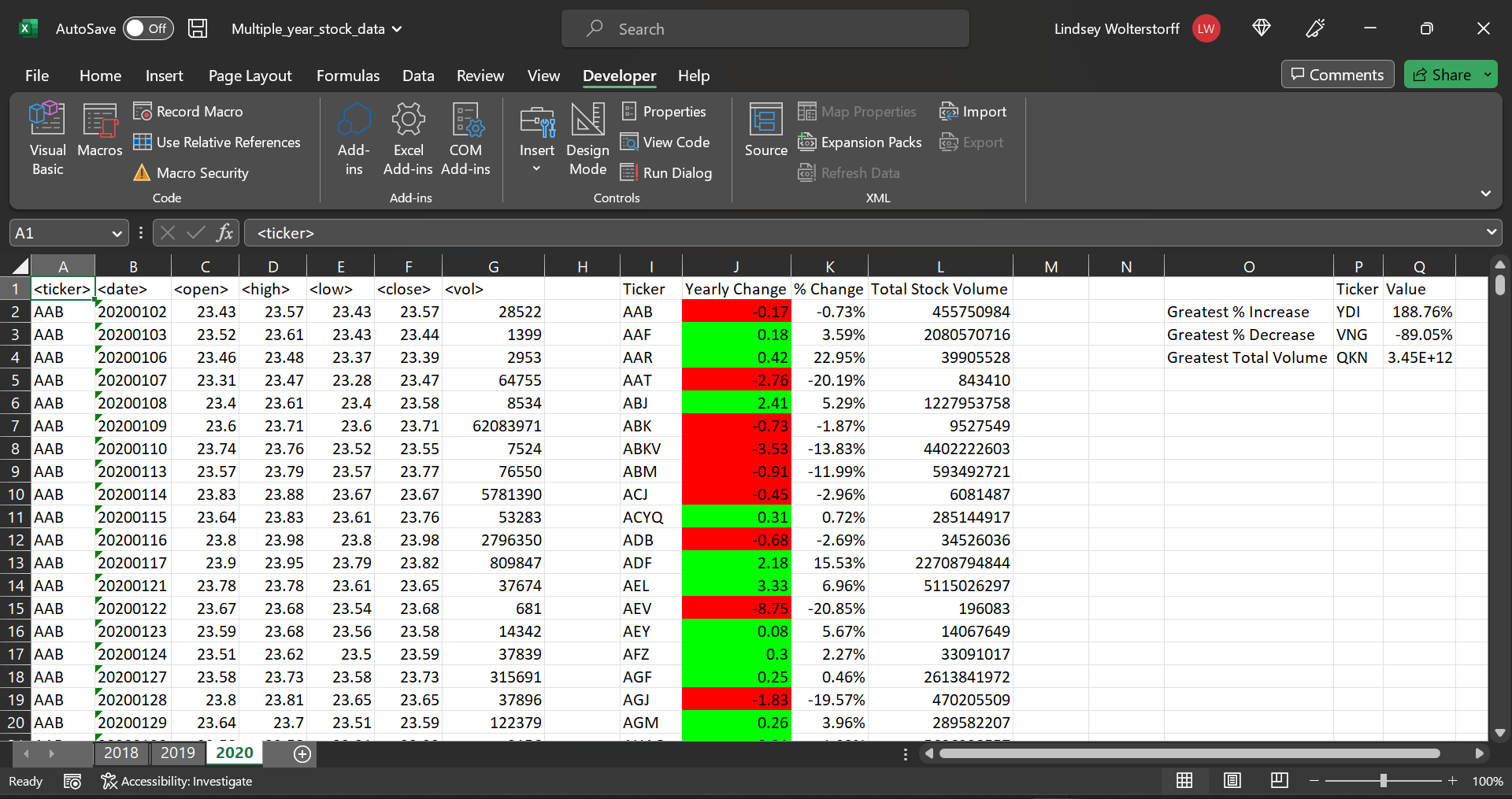
Task: Open control Properties
Action: [x=664, y=112]
